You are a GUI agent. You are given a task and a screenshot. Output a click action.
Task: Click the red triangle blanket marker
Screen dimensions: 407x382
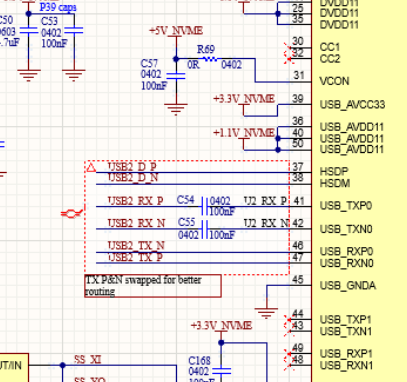pyautogui.click(x=91, y=167)
